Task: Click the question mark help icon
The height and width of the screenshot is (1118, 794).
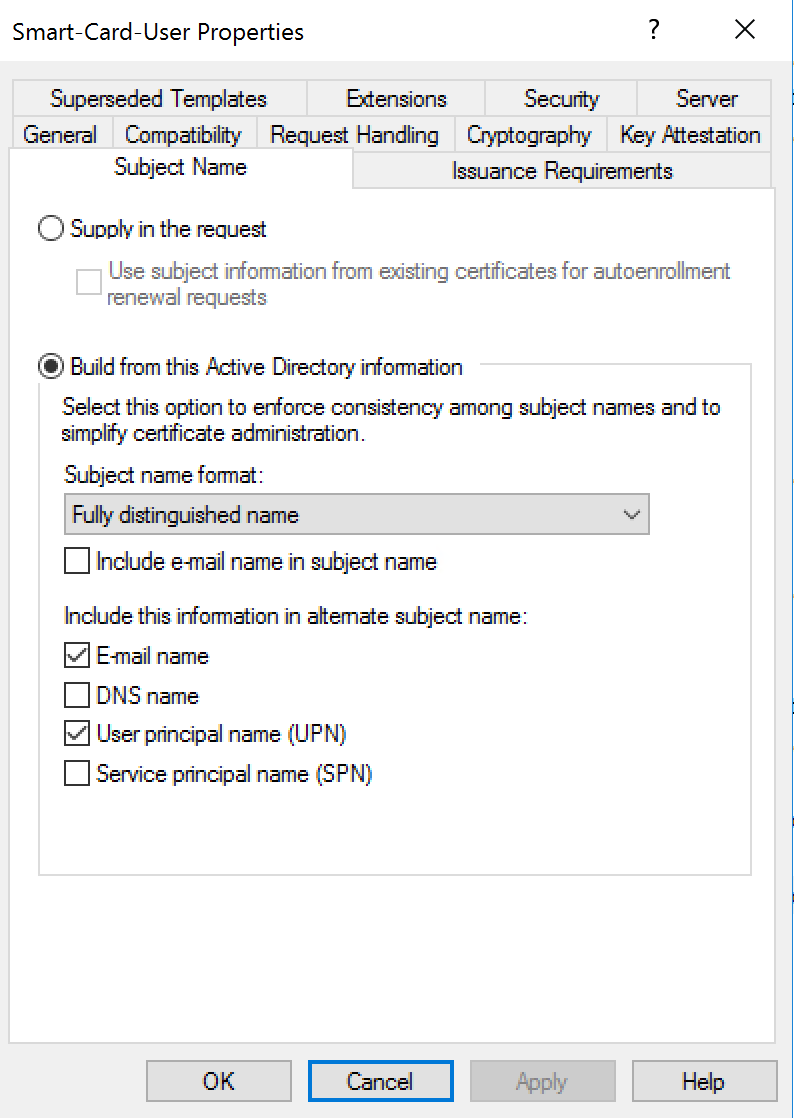Action: pyautogui.click(x=654, y=30)
